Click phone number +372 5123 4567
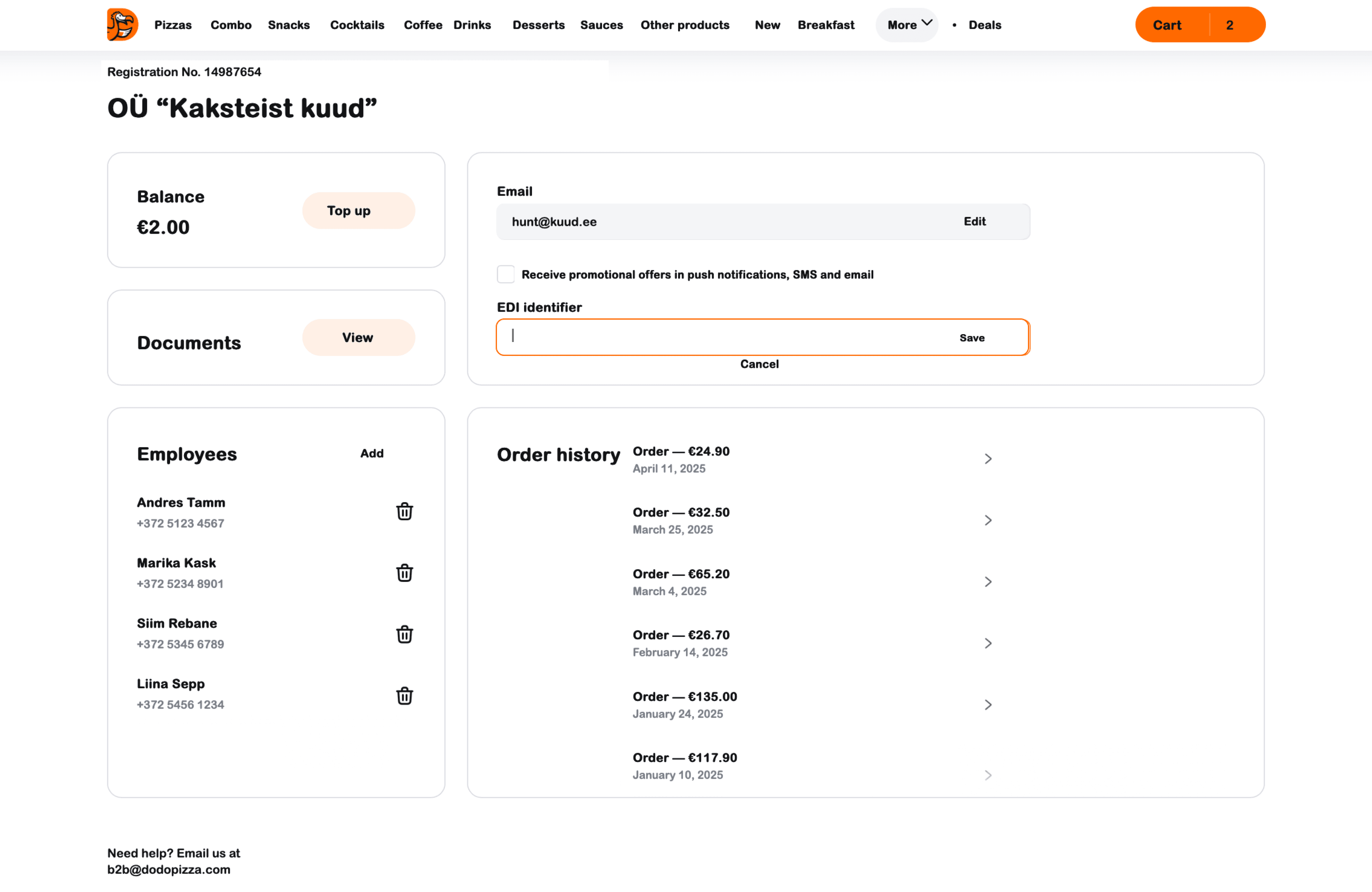The width and height of the screenshot is (1372, 892). pyautogui.click(x=180, y=524)
